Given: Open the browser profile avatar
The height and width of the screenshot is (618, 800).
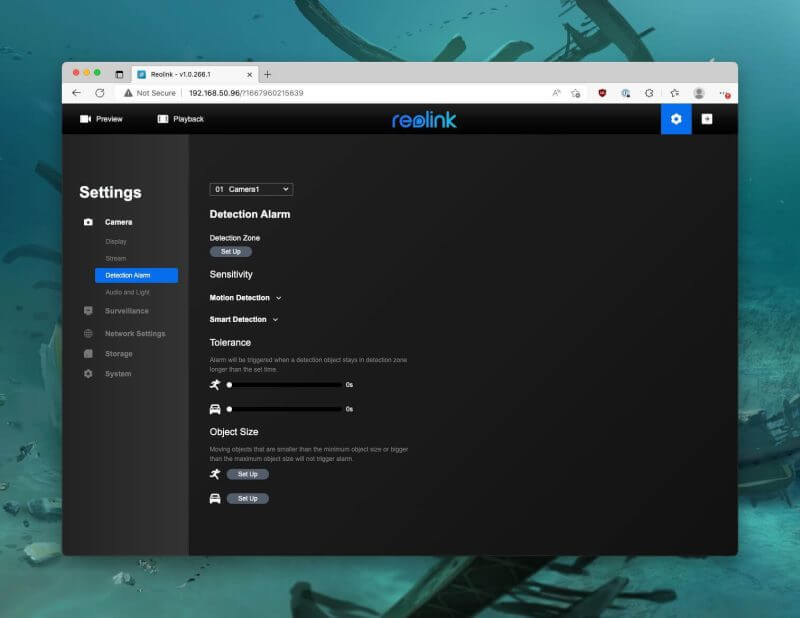Looking at the screenshot, I should click(x=699, y=93).
